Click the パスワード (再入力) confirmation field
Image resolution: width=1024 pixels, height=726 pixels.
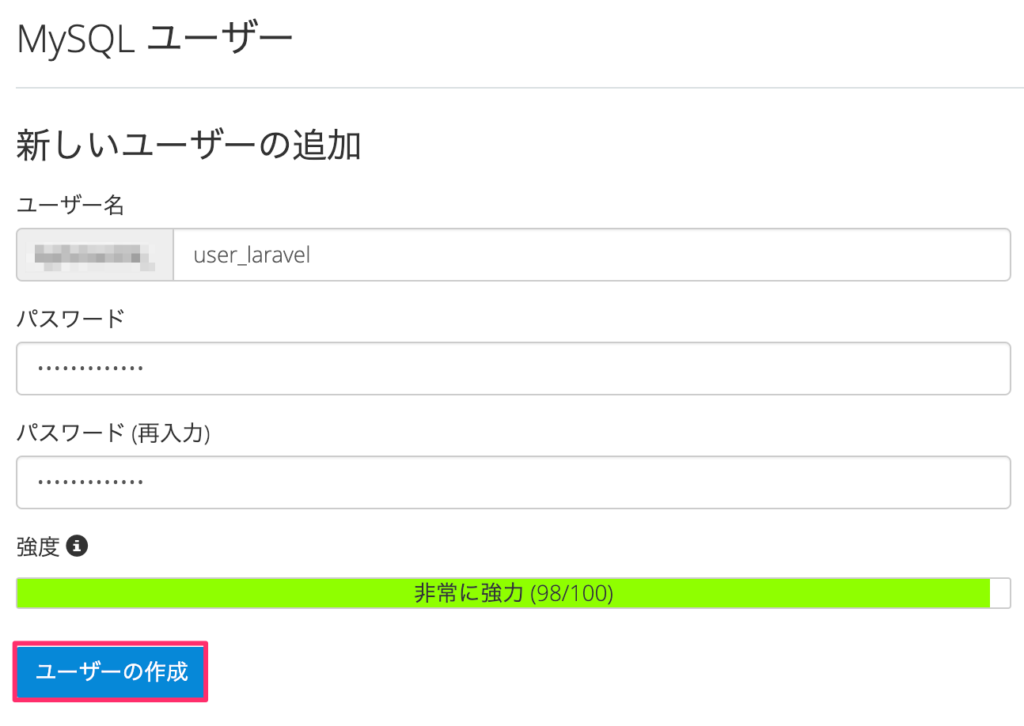pyautogui.click(x=513, y=482)
